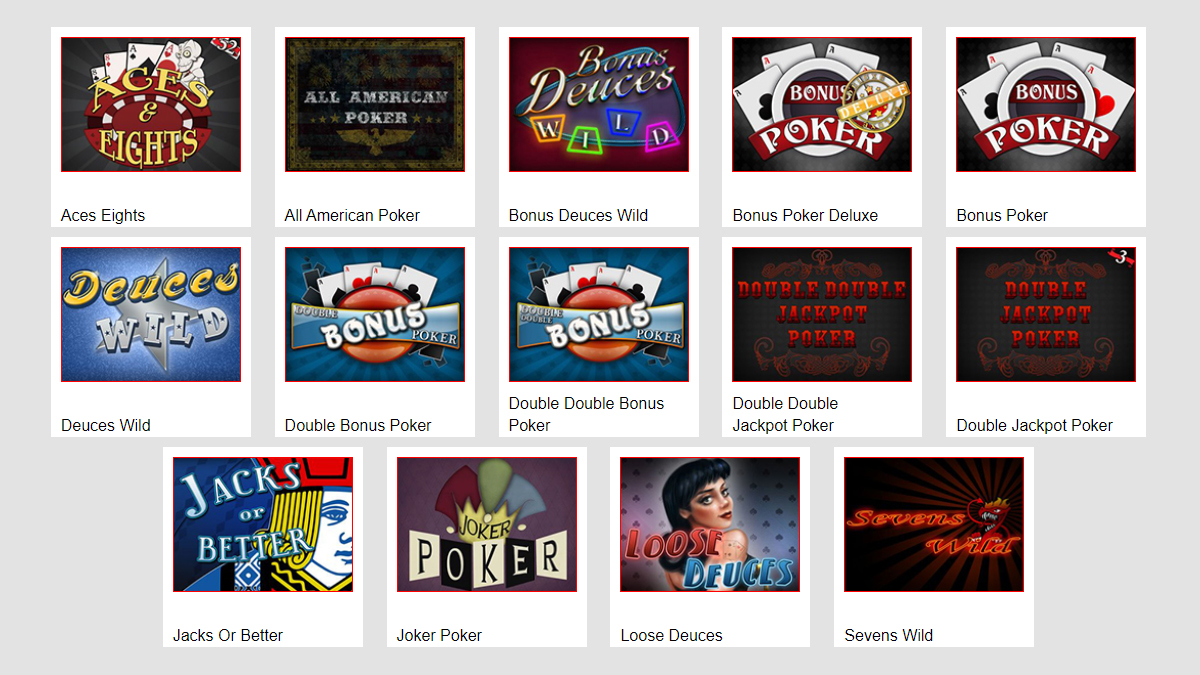Click the "Double Double Jackpot Poker" title
Image resolution: width=1200 pixels, height=675 pixels.
tap(786, 414)
